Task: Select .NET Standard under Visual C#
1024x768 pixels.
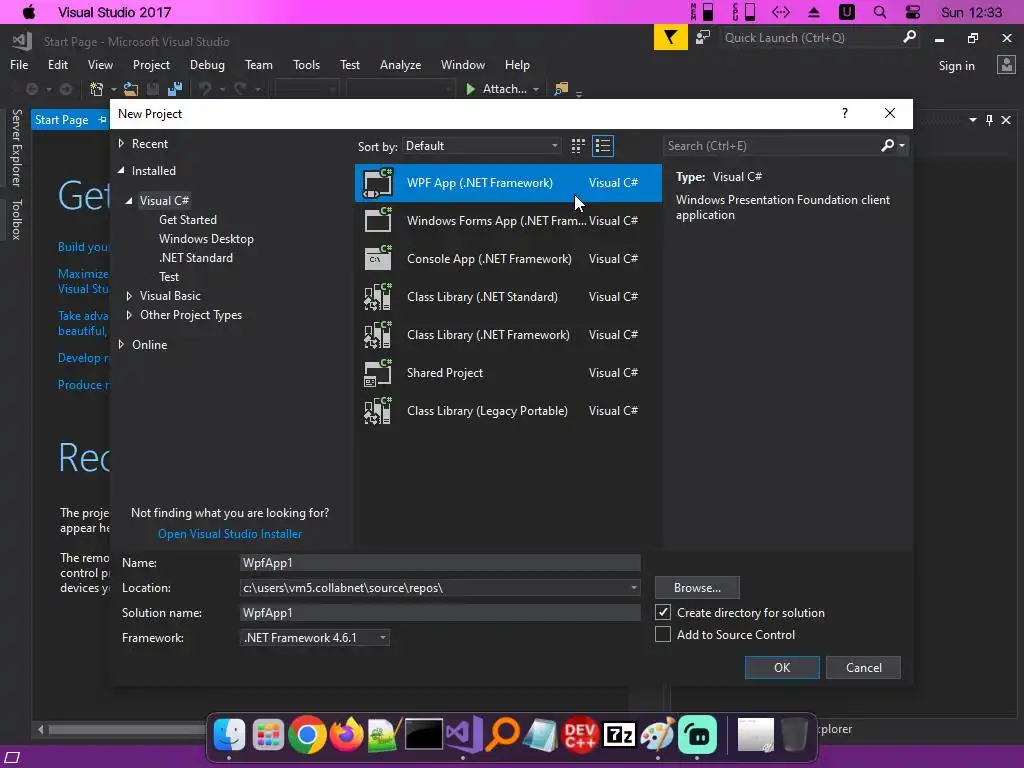Action: coord(196,258)
